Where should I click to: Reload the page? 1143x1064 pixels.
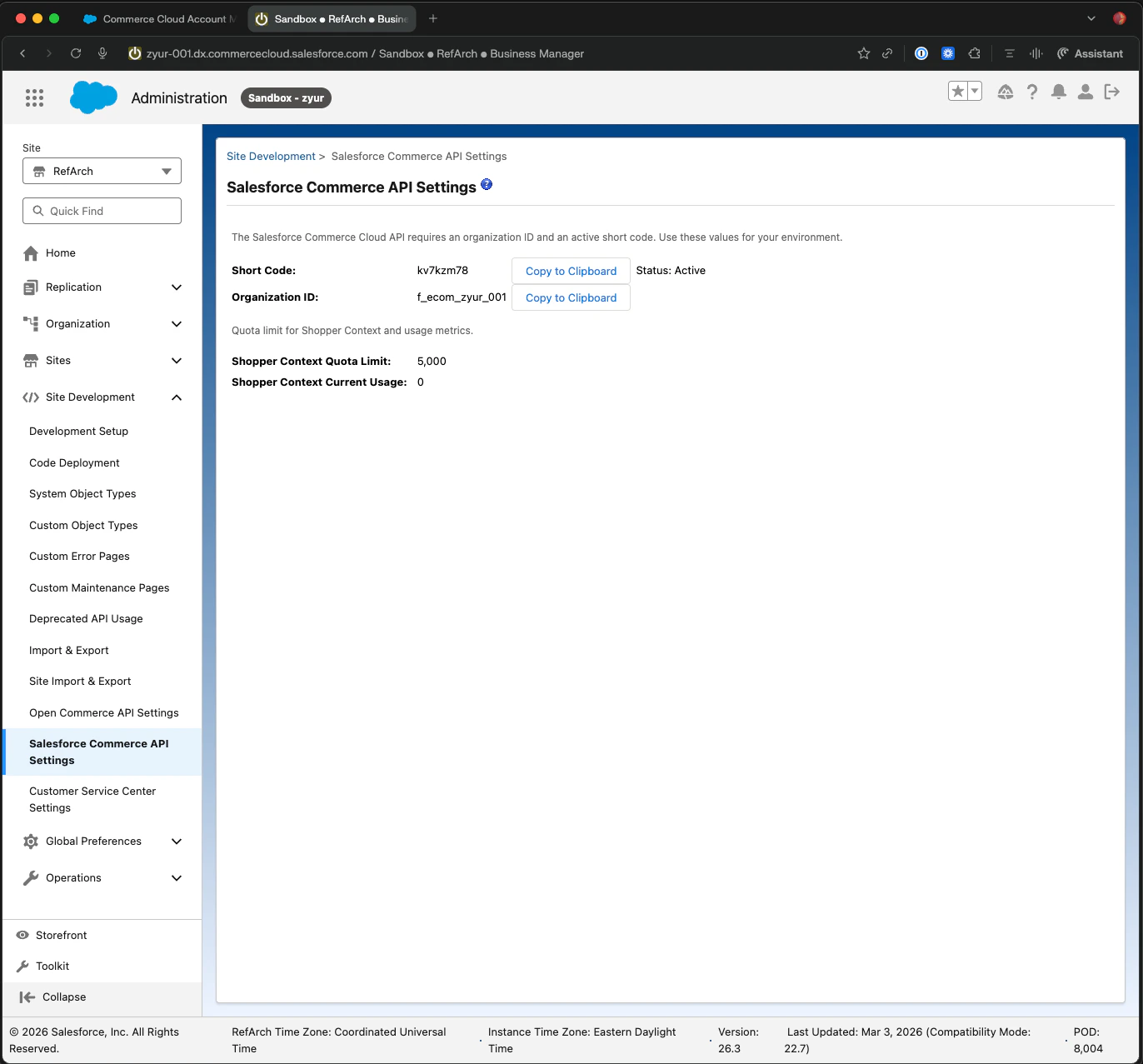[76, 53]
